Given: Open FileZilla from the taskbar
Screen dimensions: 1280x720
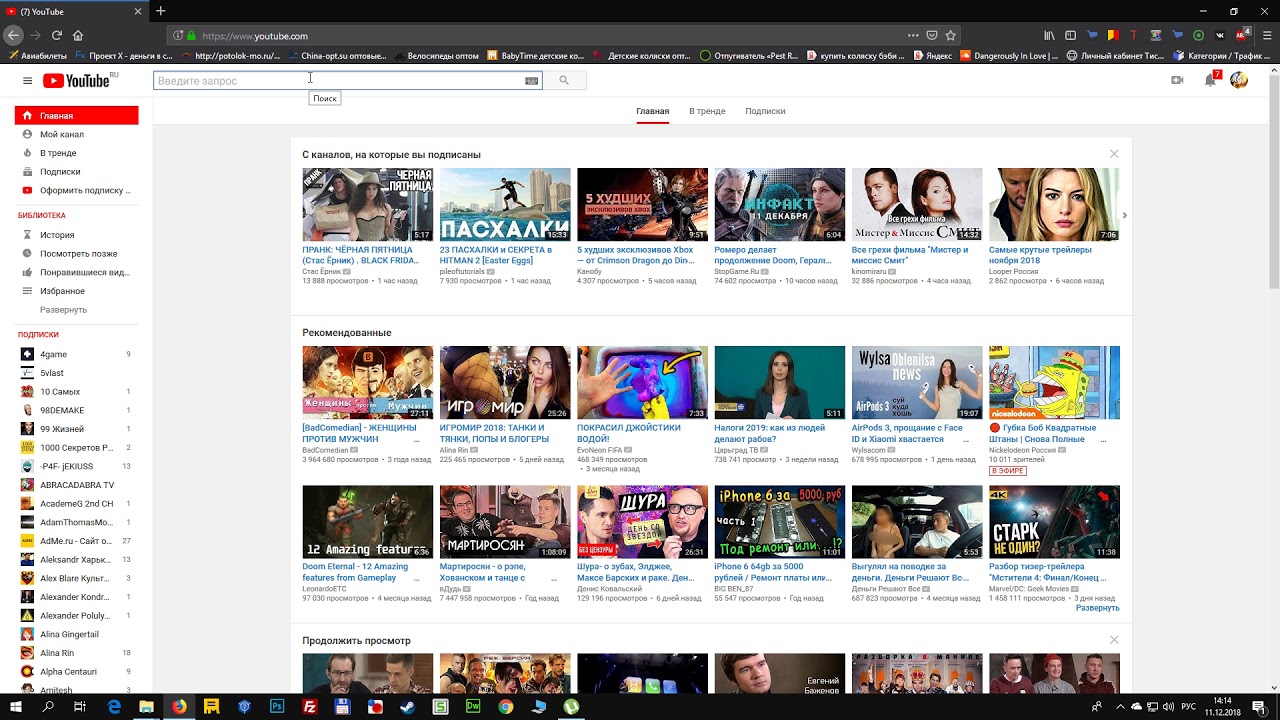Looking at the screenshot, I should 310,706.
